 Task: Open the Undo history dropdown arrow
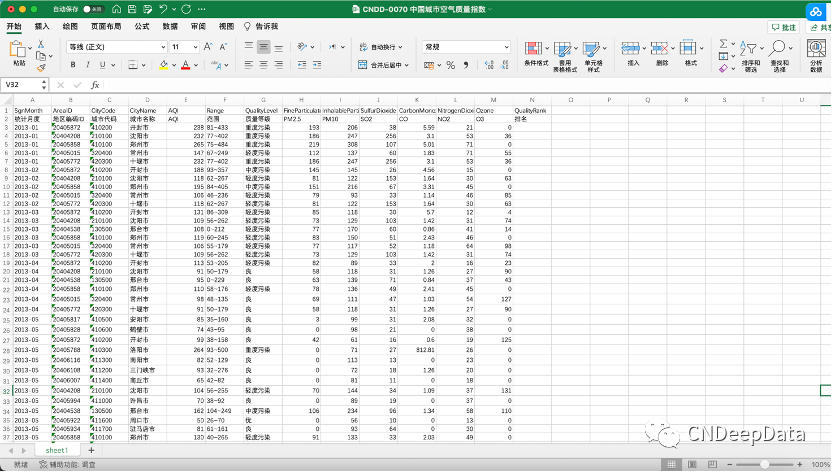pos(174,10)
